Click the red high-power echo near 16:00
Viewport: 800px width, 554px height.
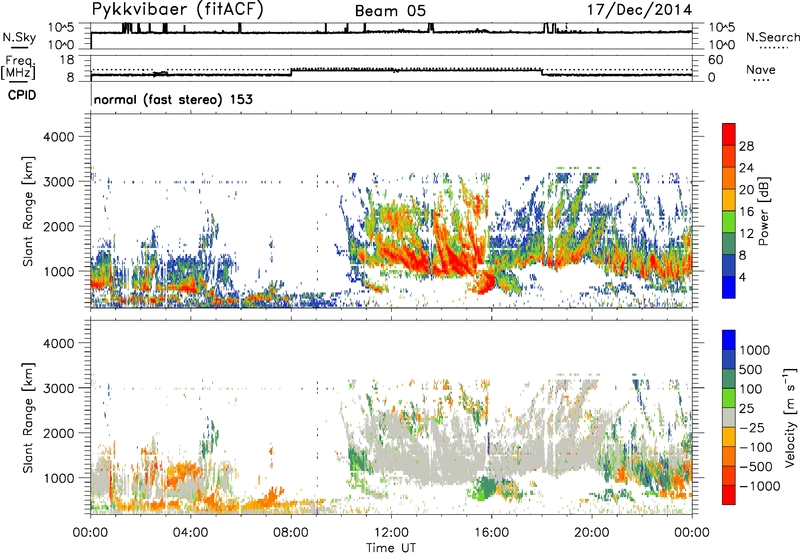483,282
